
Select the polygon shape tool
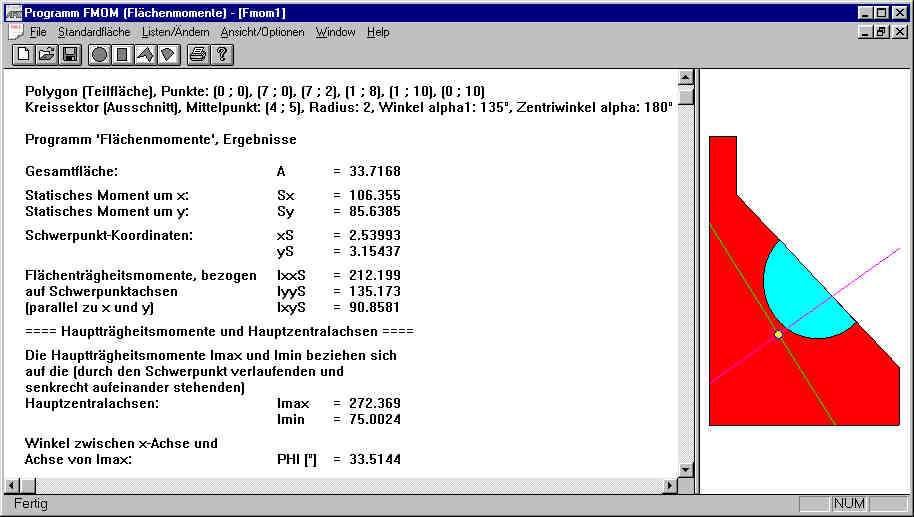[x=145, y=54]
